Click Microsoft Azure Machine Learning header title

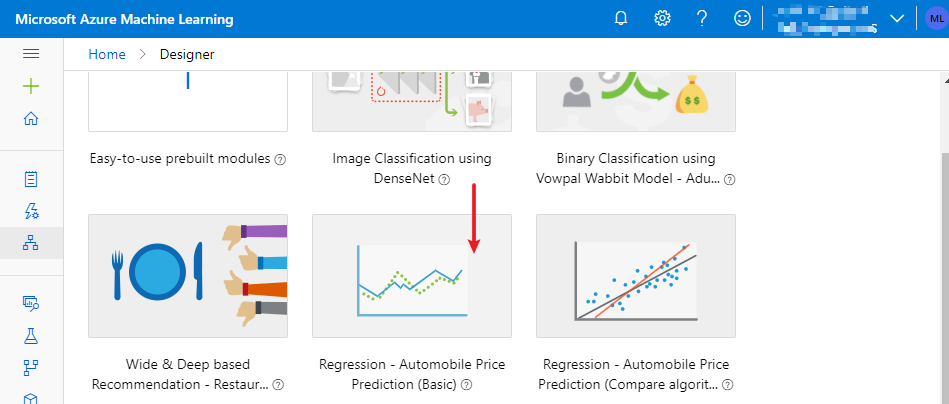pos(124,19)
